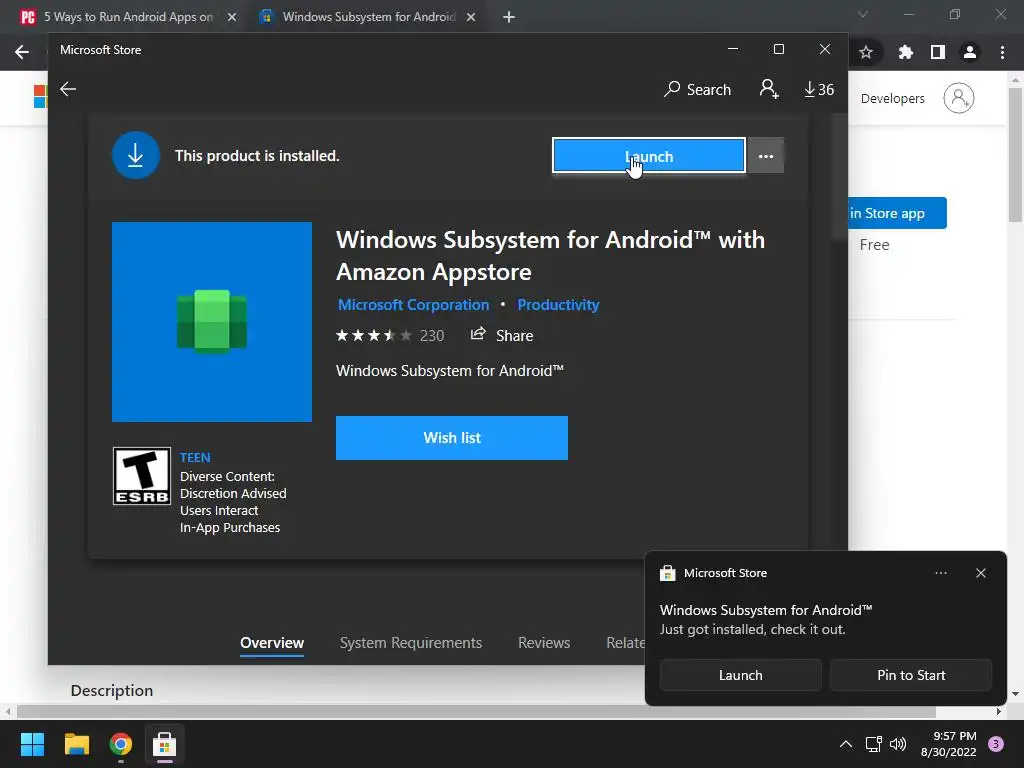Viewport: 1024px width, 768px height.
Task: Close the Windows Subsystem for Android browser tab
Action: (471, 17)
